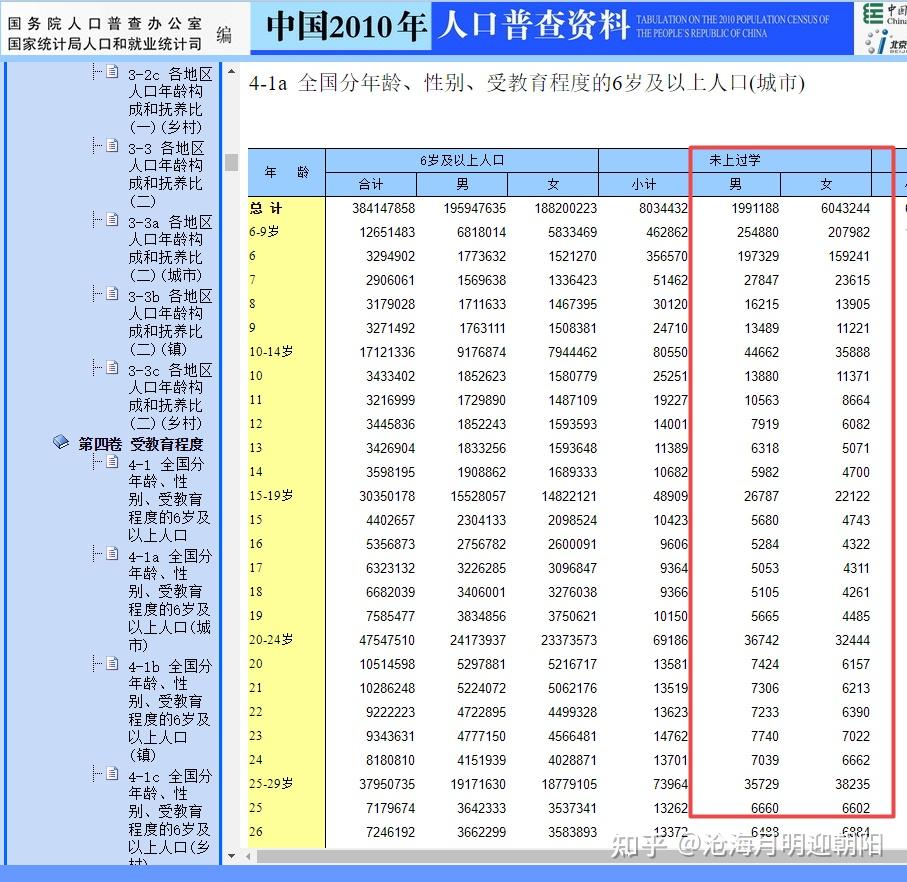Click document icon beside 4-1c tree entry

point(112,774)
